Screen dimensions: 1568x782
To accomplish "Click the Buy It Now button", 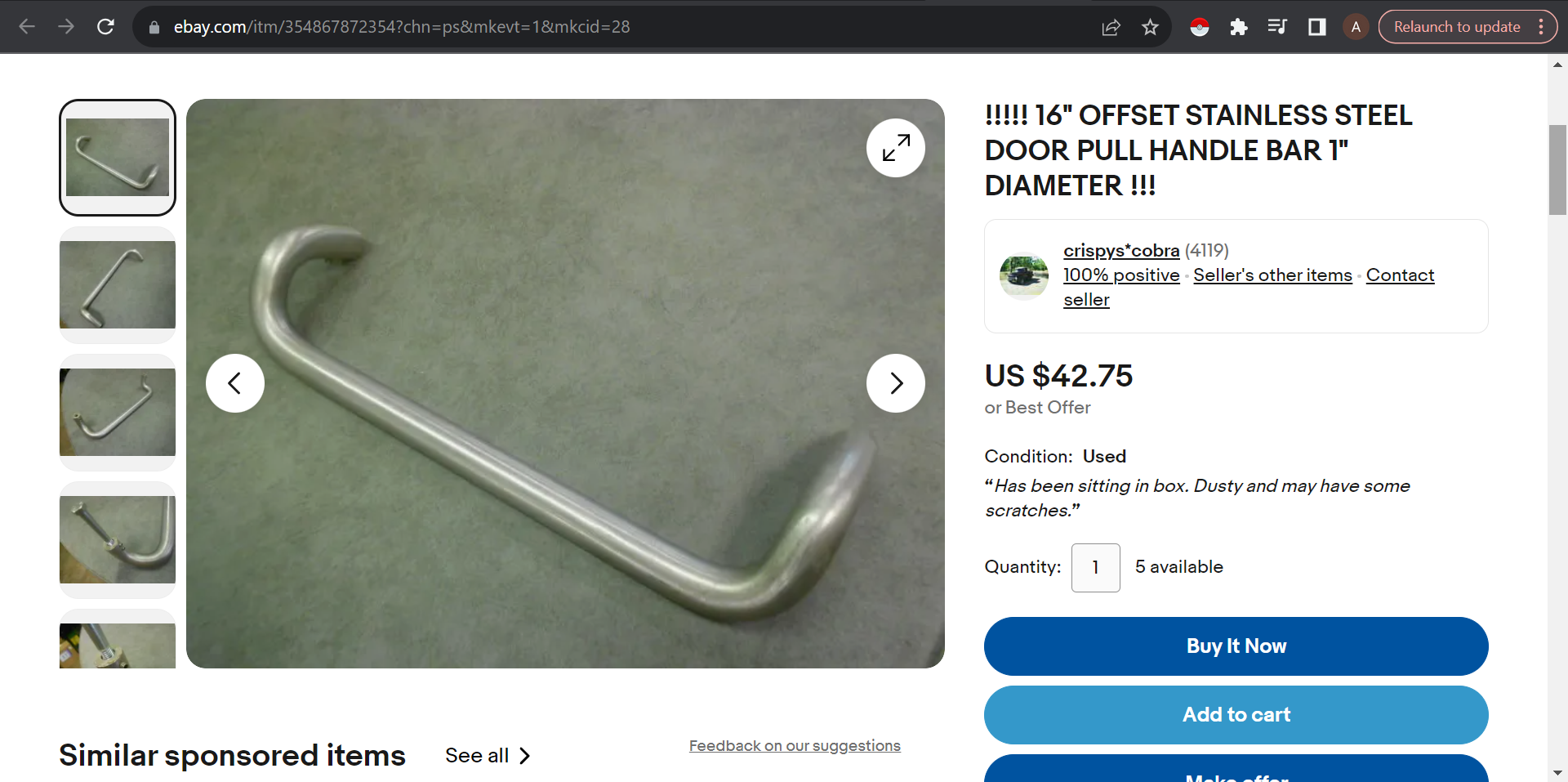I will 1236,646.
